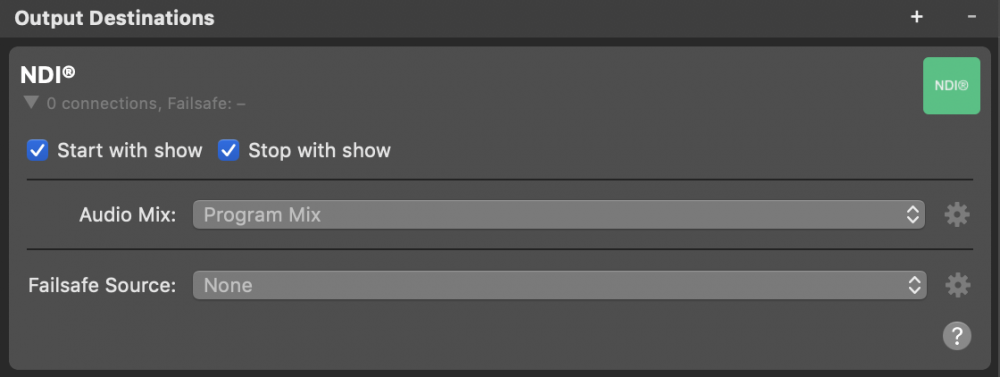
Task: Click the Failsafe Source dropdown arrows
Action: [913, 285]
